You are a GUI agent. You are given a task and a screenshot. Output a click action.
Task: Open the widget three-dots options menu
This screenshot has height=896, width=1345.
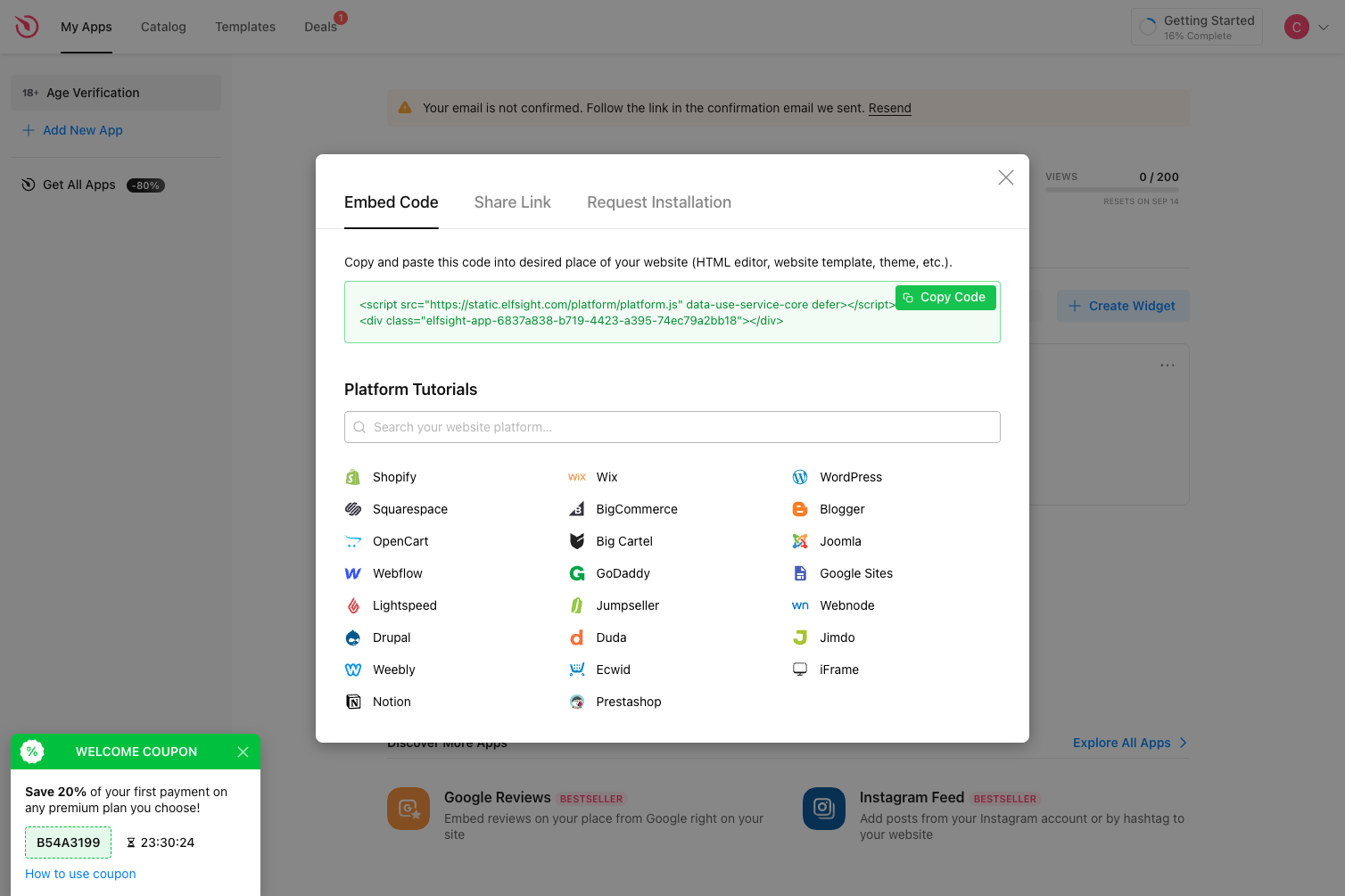1168,366
